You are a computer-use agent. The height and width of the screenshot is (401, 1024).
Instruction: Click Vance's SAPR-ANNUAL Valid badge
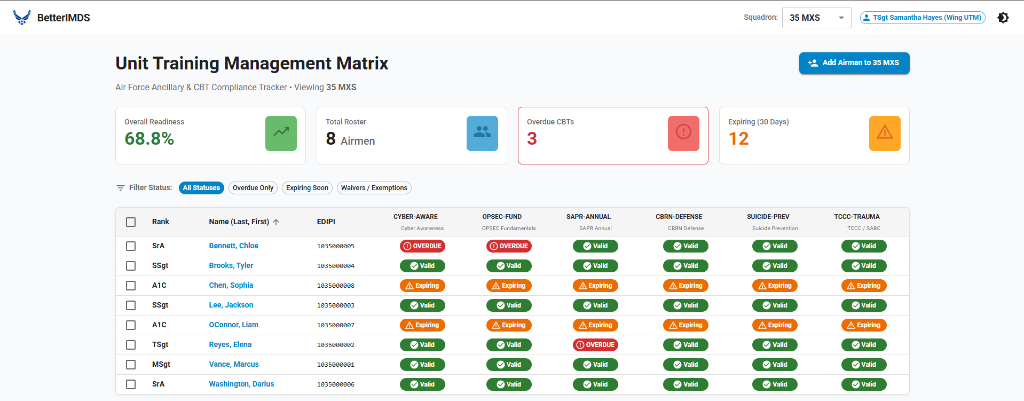(x=596, y=364)
